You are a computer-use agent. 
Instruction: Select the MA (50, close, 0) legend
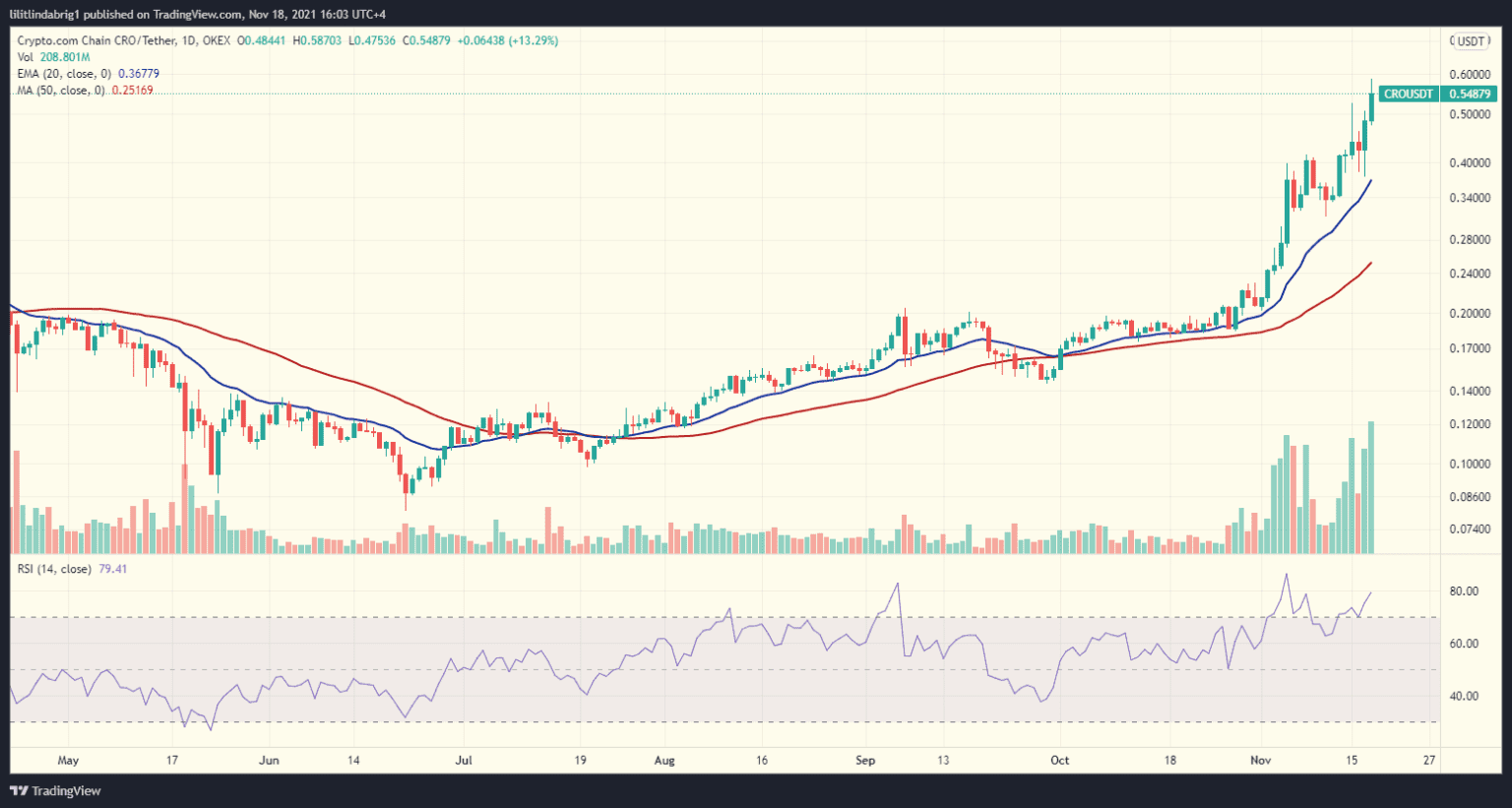coord(61,91)
